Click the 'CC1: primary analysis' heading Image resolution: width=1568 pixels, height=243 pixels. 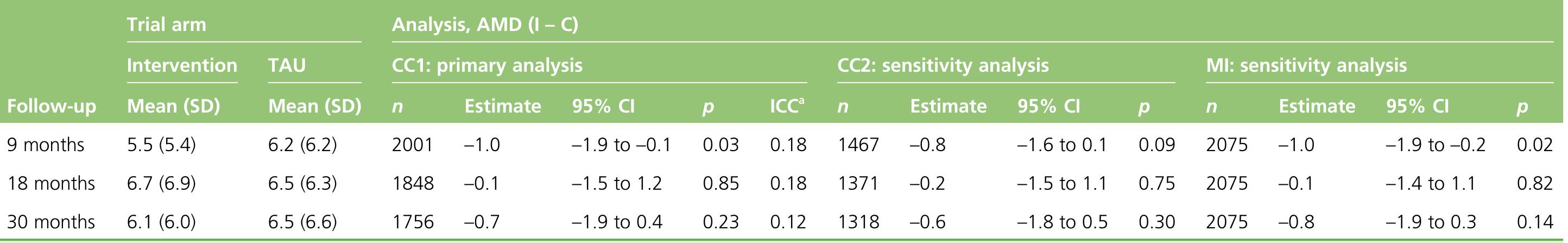[x=487, y=65]
